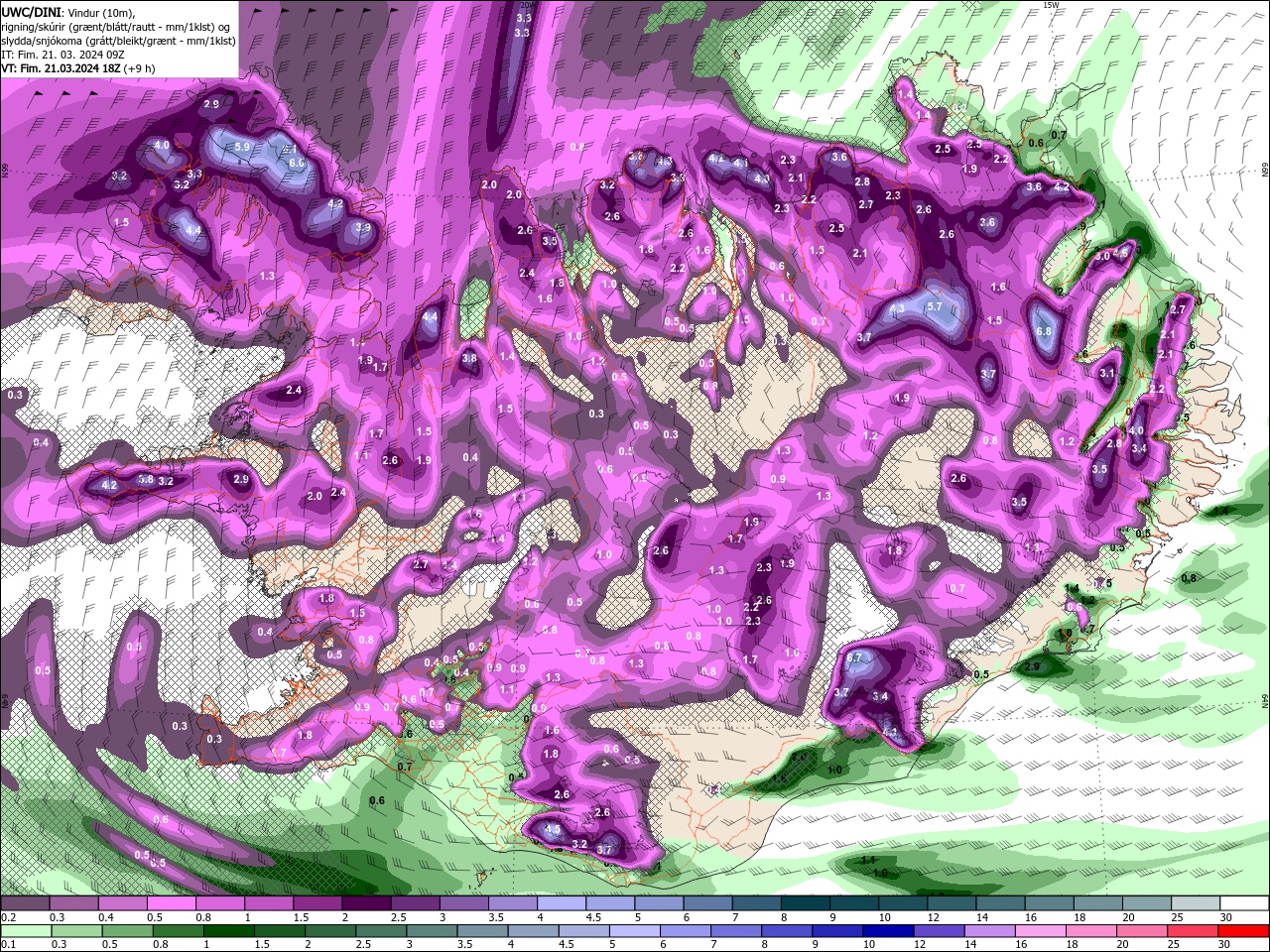Click snow-scale swatch between 0.2 and 0.3
The height and width of the screenshot is (952, 1270).
coord(25,903)
